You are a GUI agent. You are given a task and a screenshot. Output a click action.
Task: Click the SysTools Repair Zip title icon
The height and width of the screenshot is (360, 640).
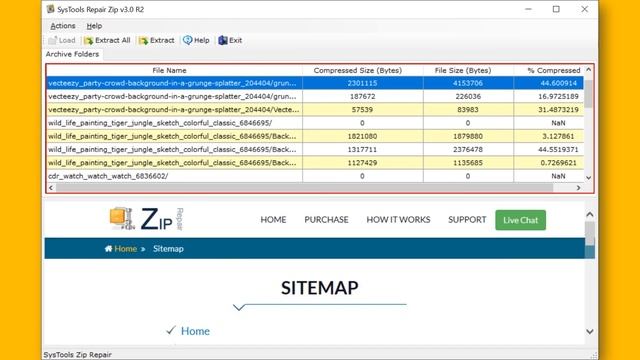tap(51, 9)
